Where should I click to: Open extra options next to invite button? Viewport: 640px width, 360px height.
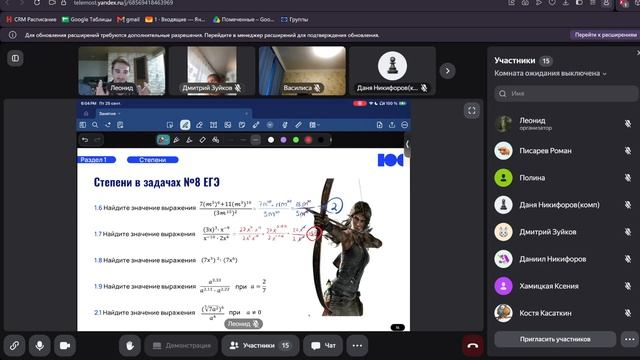tap(629, 339)
